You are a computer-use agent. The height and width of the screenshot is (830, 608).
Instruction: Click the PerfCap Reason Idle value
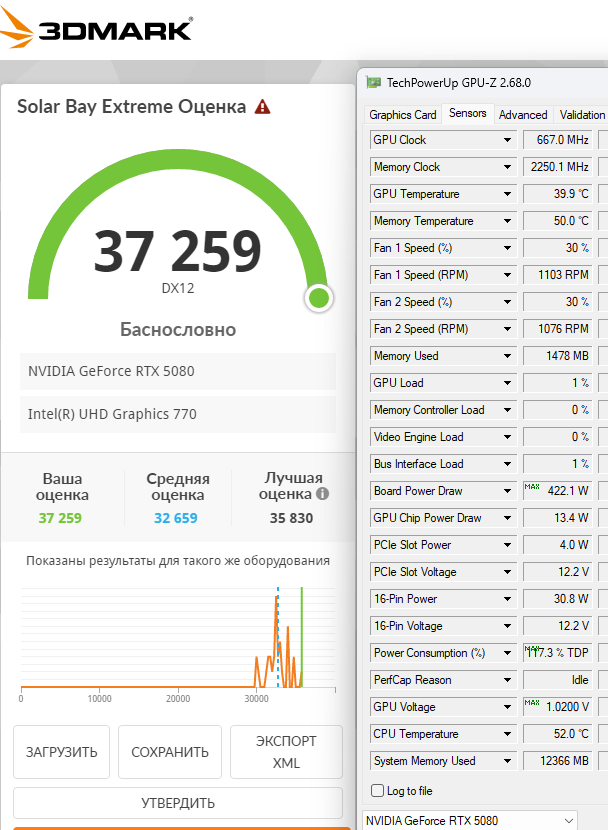point(557,680)
